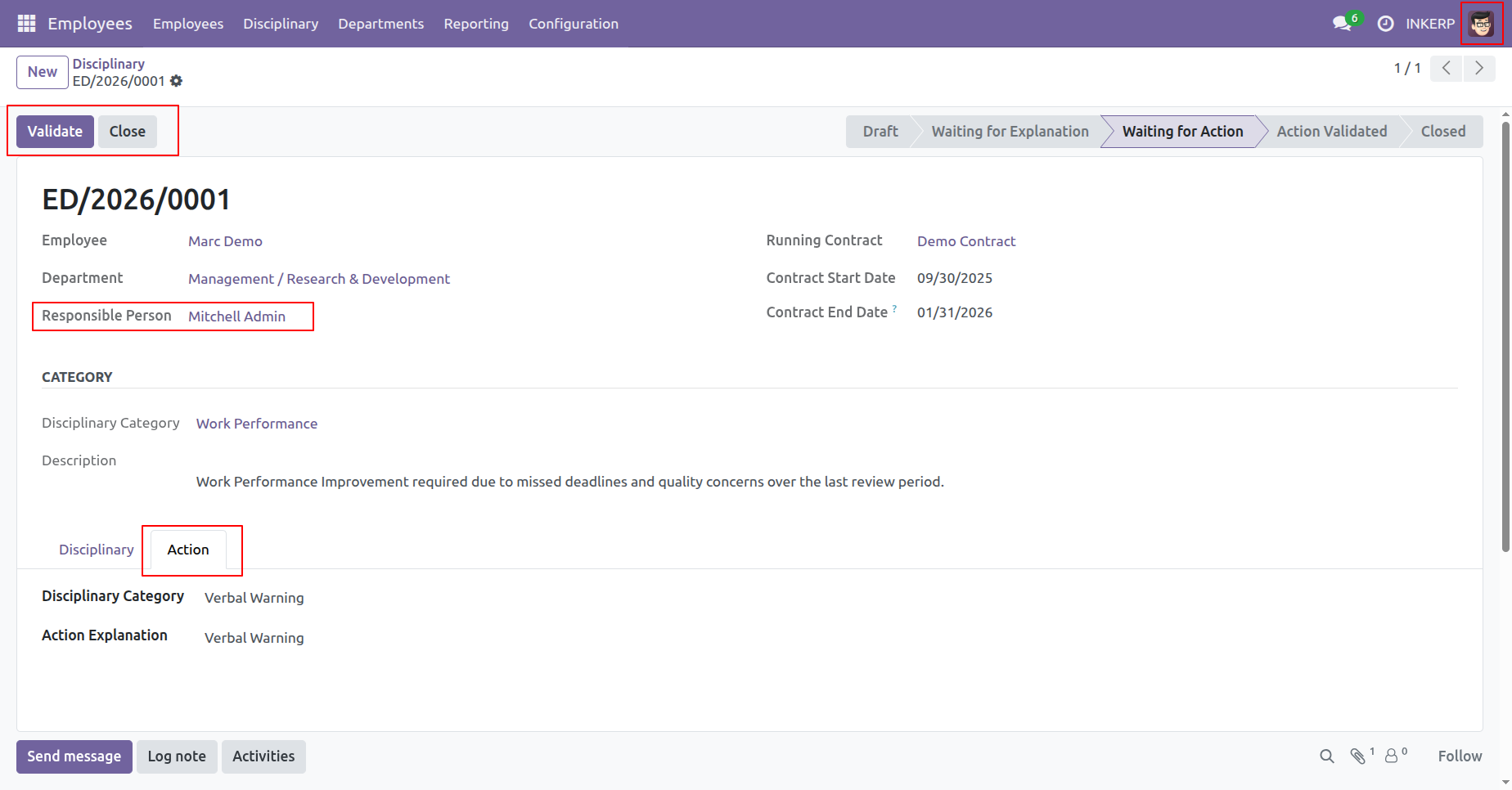The width and height of the screenshot is (1512, 790).
Task: Click the page vertical scrollbar
Action: [x=1505, y=337]
